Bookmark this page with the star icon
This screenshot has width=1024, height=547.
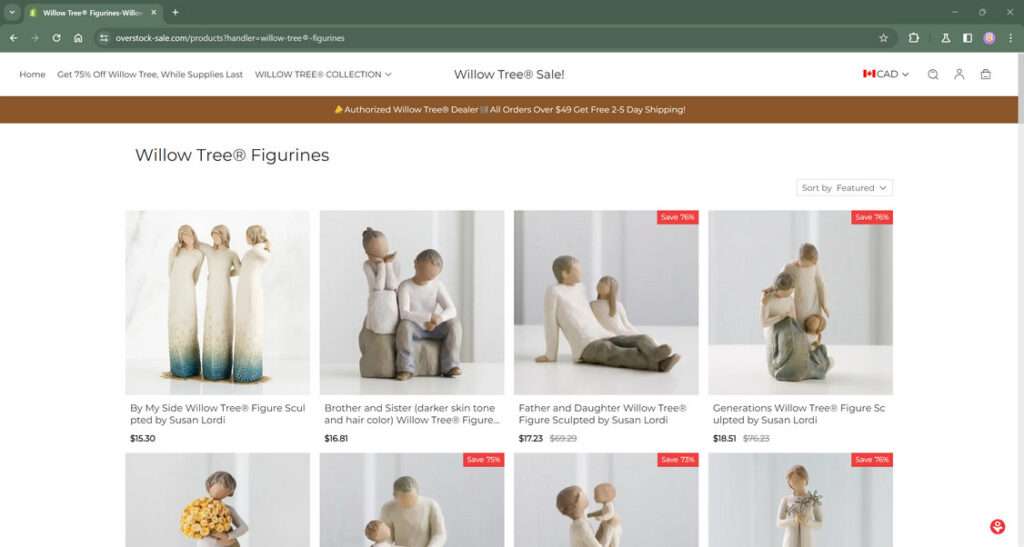pos(884,38)
